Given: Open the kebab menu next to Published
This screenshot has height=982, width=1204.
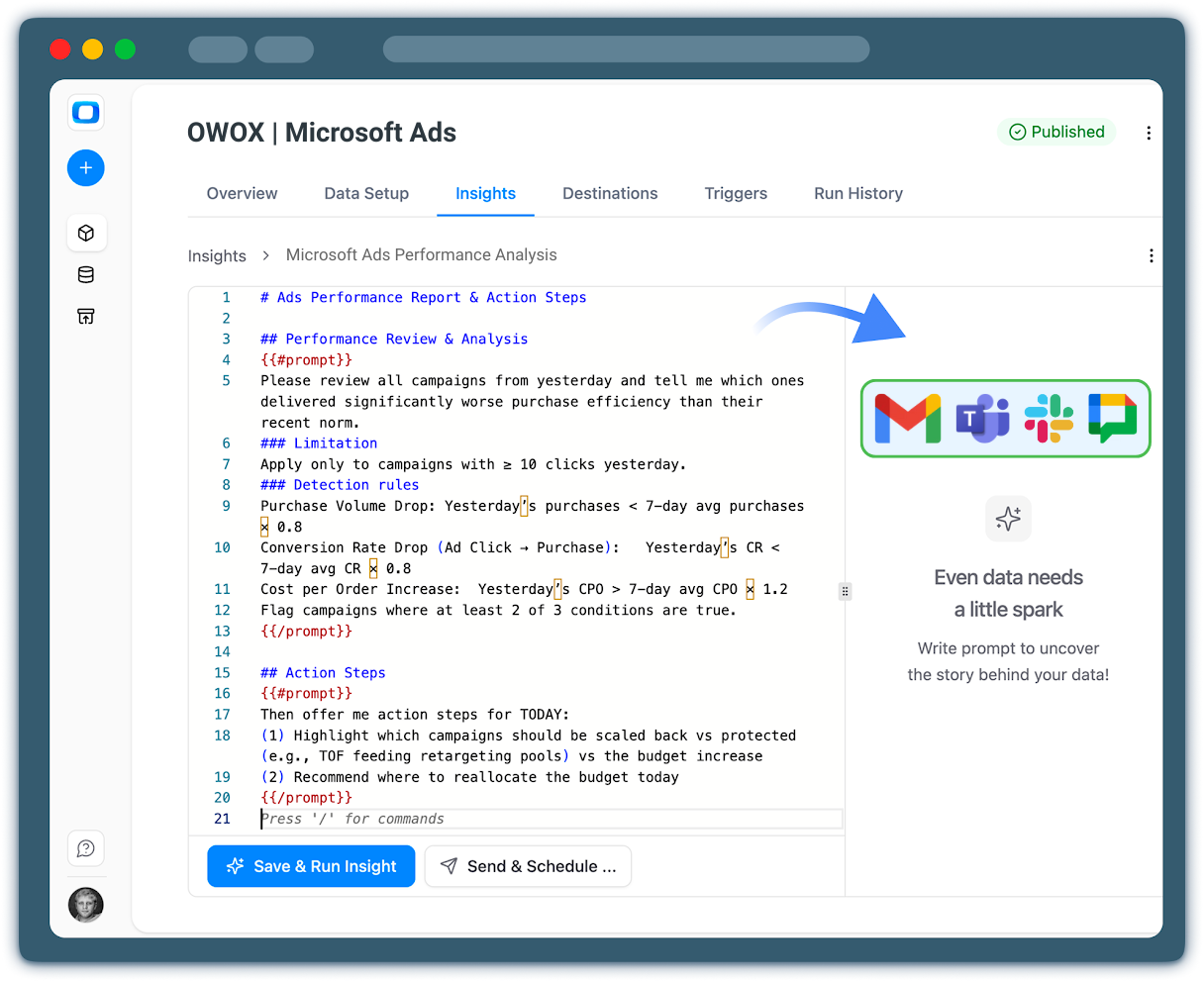Looking at the screenshot, I should tap(1148, 132).
